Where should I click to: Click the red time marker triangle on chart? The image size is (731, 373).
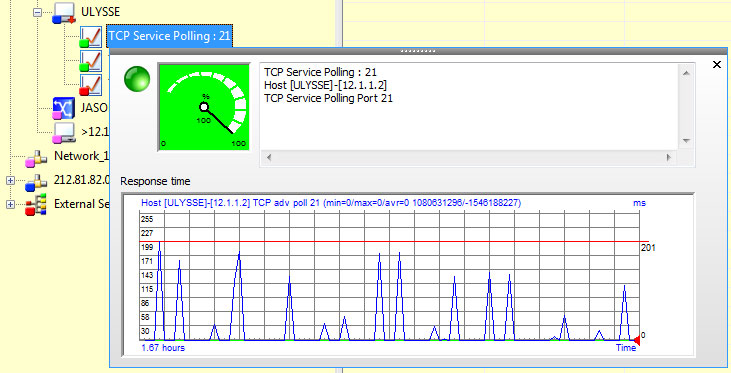click(636, 341)
